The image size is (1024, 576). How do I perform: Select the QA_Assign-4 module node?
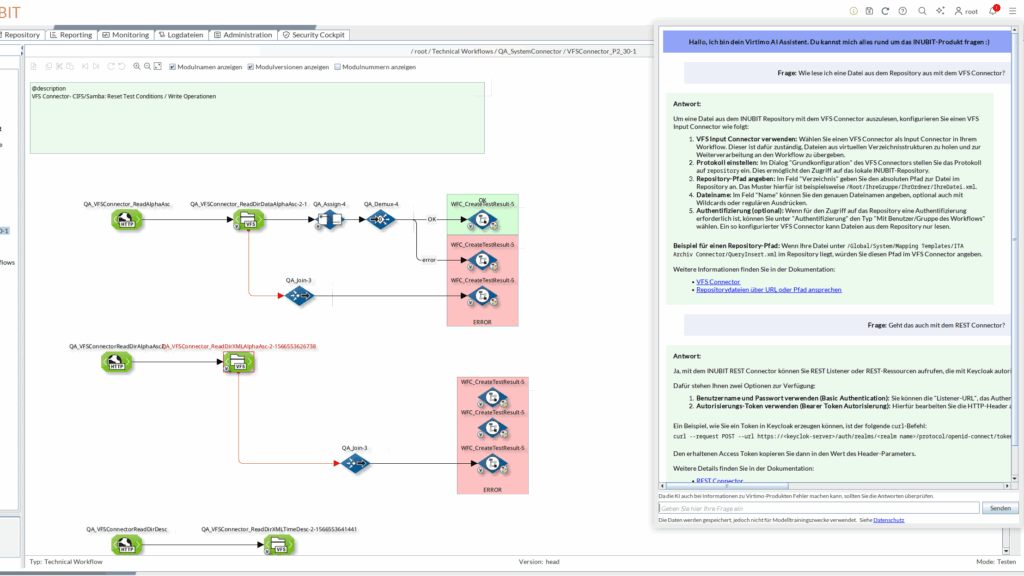(329, 219)
